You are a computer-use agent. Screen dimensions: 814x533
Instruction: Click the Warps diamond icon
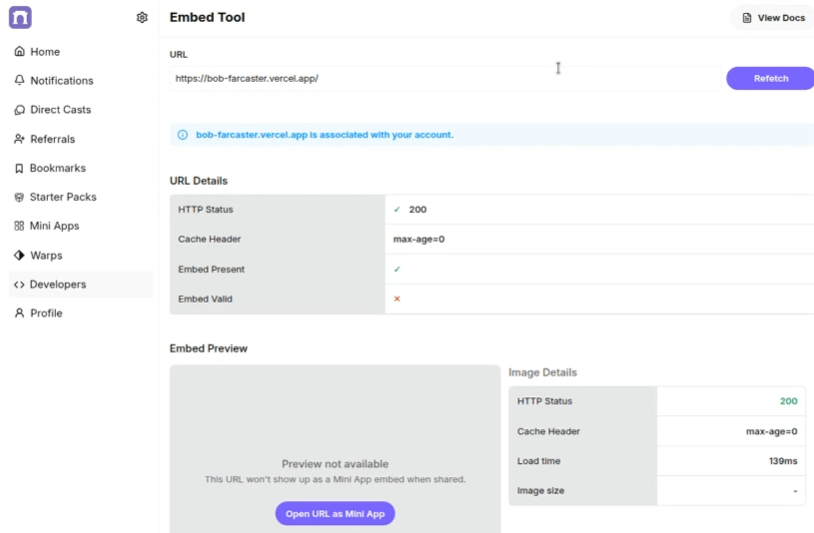pyautogui.click(x=19, y=255)
